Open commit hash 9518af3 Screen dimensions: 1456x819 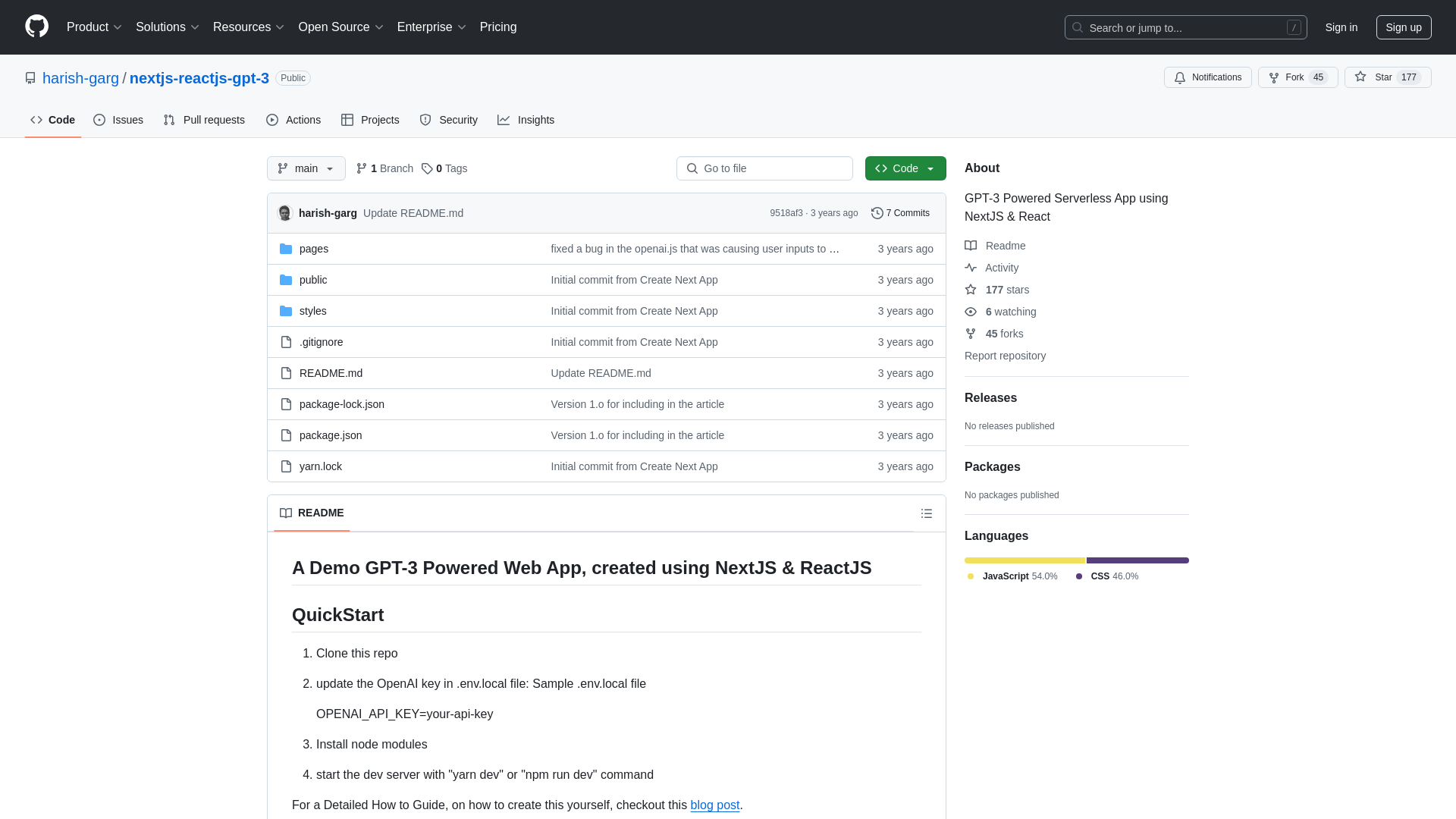tap(786, 213)
